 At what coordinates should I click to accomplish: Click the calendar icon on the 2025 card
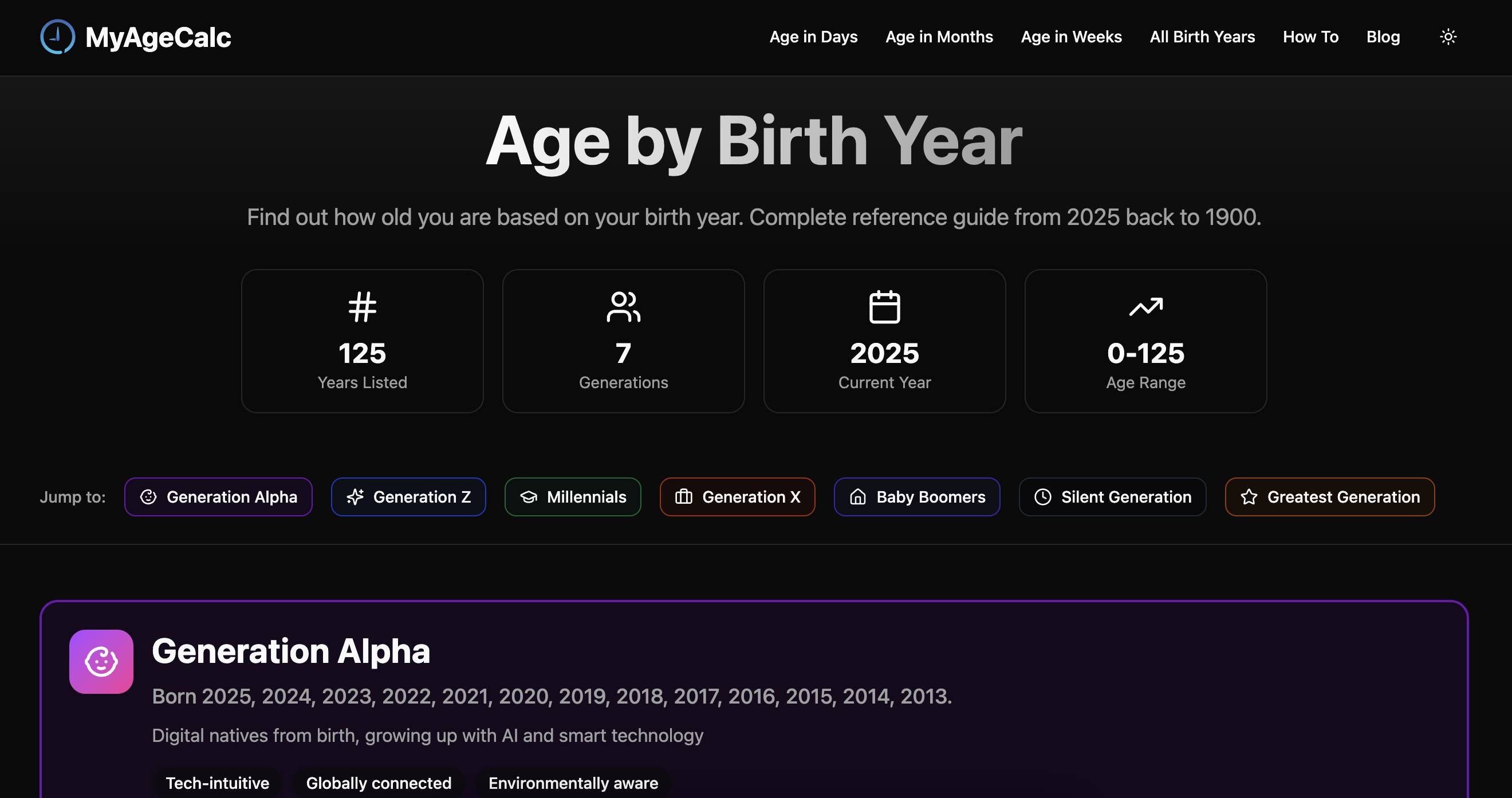(884, 305)
